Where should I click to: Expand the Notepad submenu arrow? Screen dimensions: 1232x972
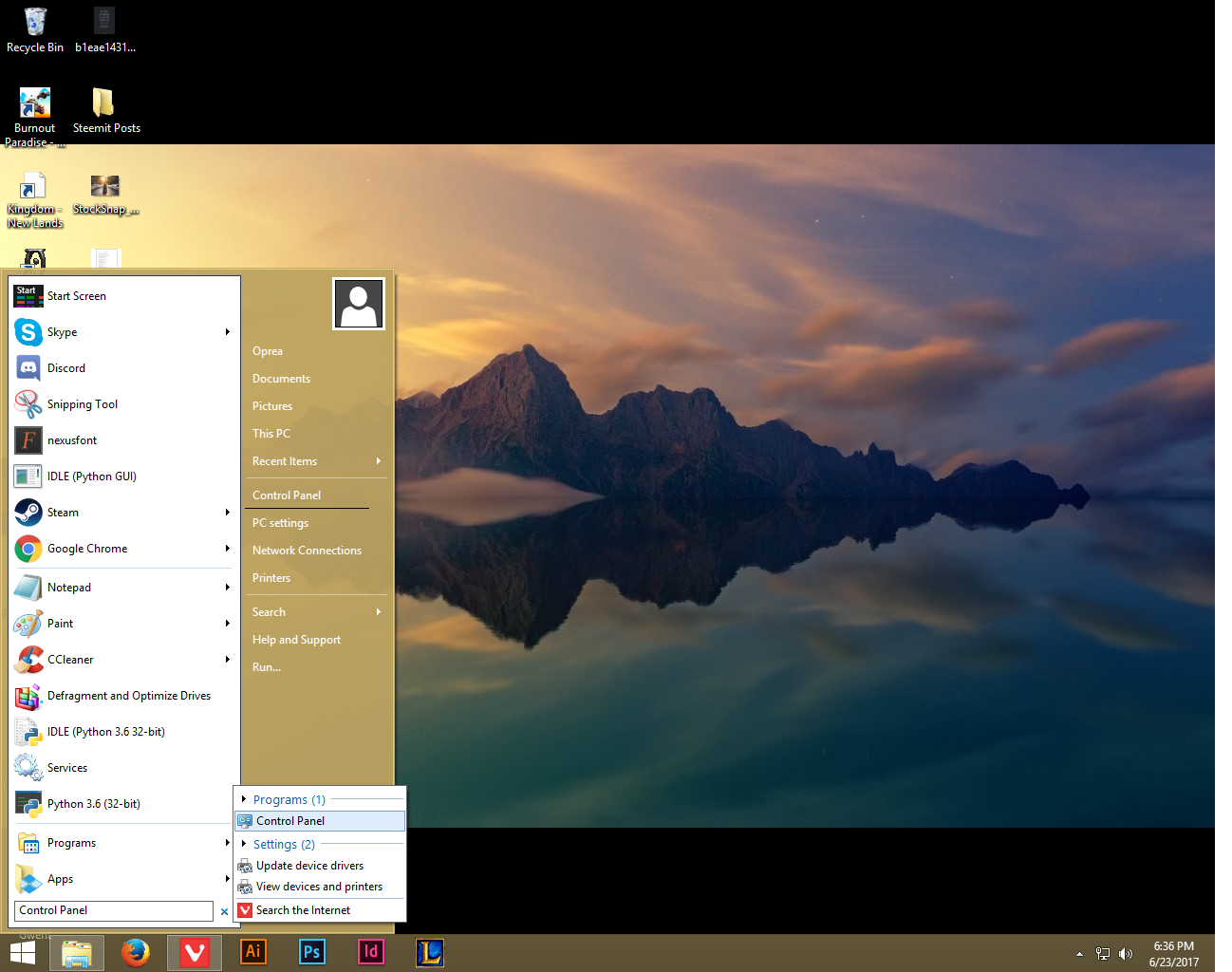[228, 588]
